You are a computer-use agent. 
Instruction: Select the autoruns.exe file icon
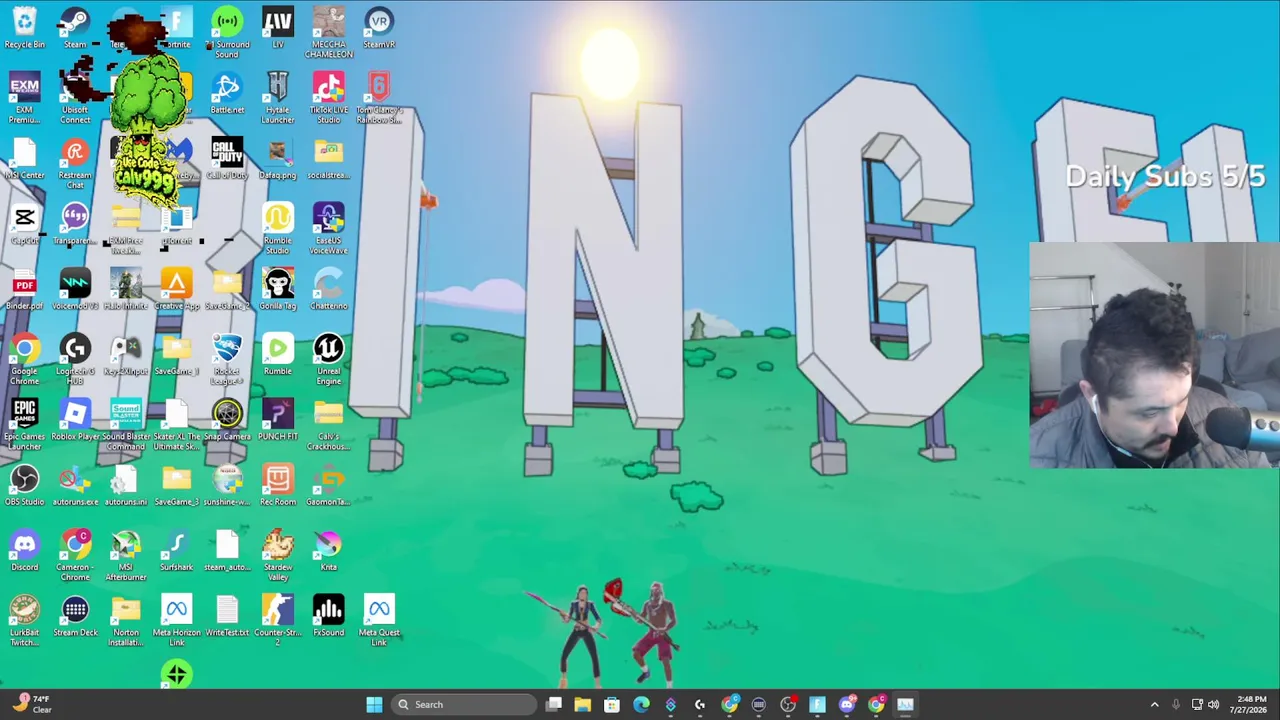pos(75,486)
